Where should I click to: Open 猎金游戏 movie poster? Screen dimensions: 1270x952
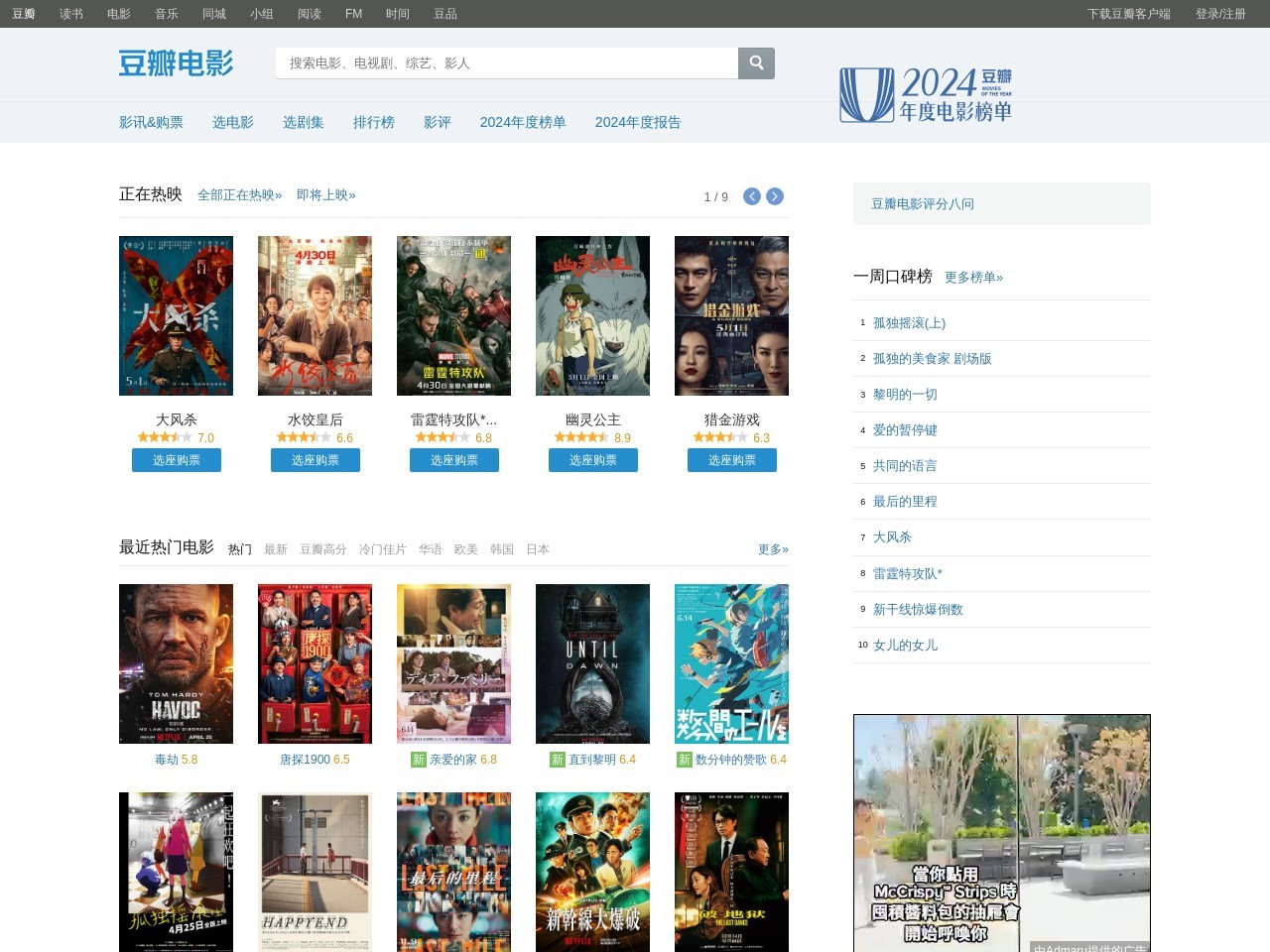(x=731, y=315)
